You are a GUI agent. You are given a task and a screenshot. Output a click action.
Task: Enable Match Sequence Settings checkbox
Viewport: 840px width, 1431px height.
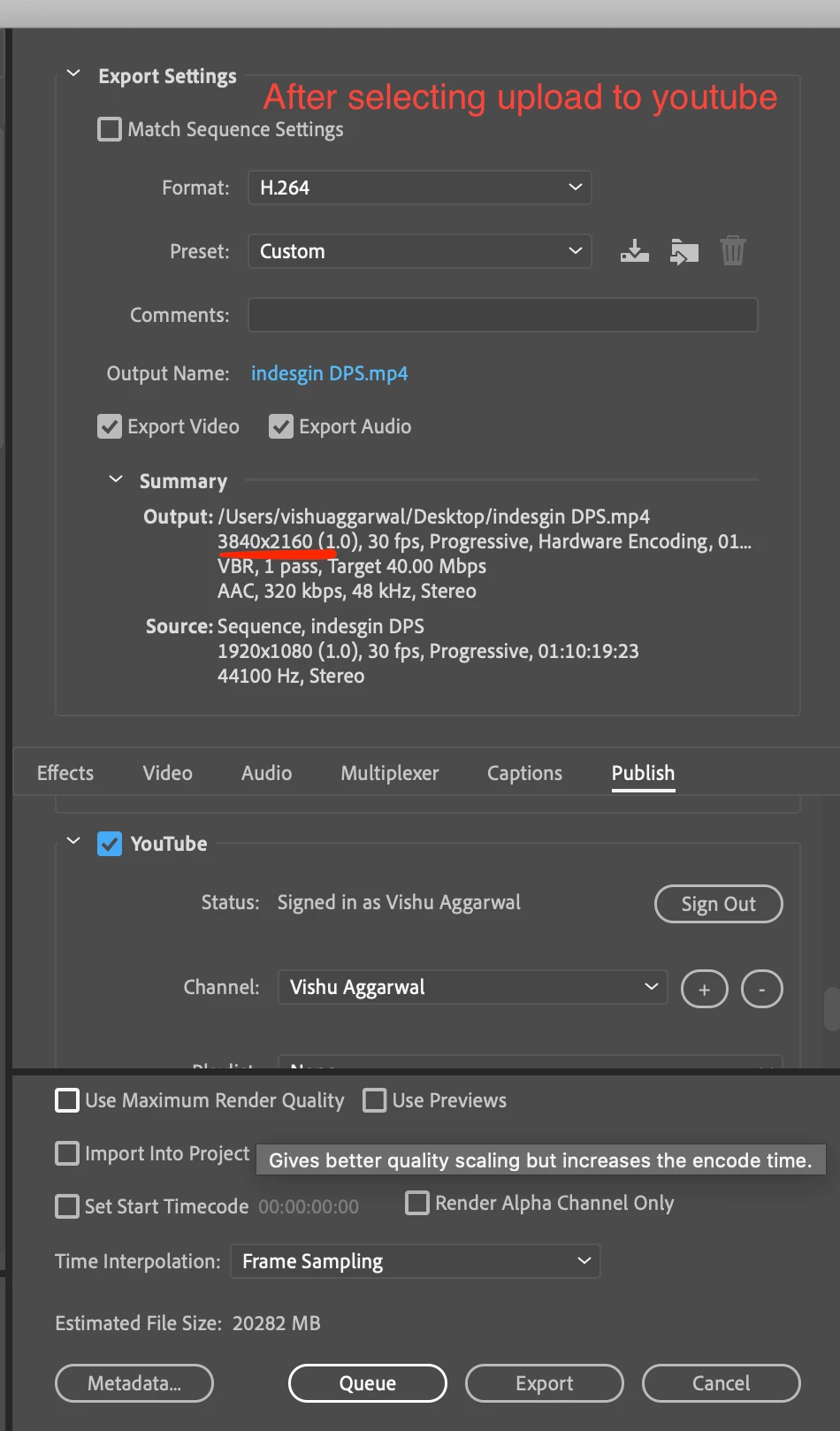[x=110, y=129]
